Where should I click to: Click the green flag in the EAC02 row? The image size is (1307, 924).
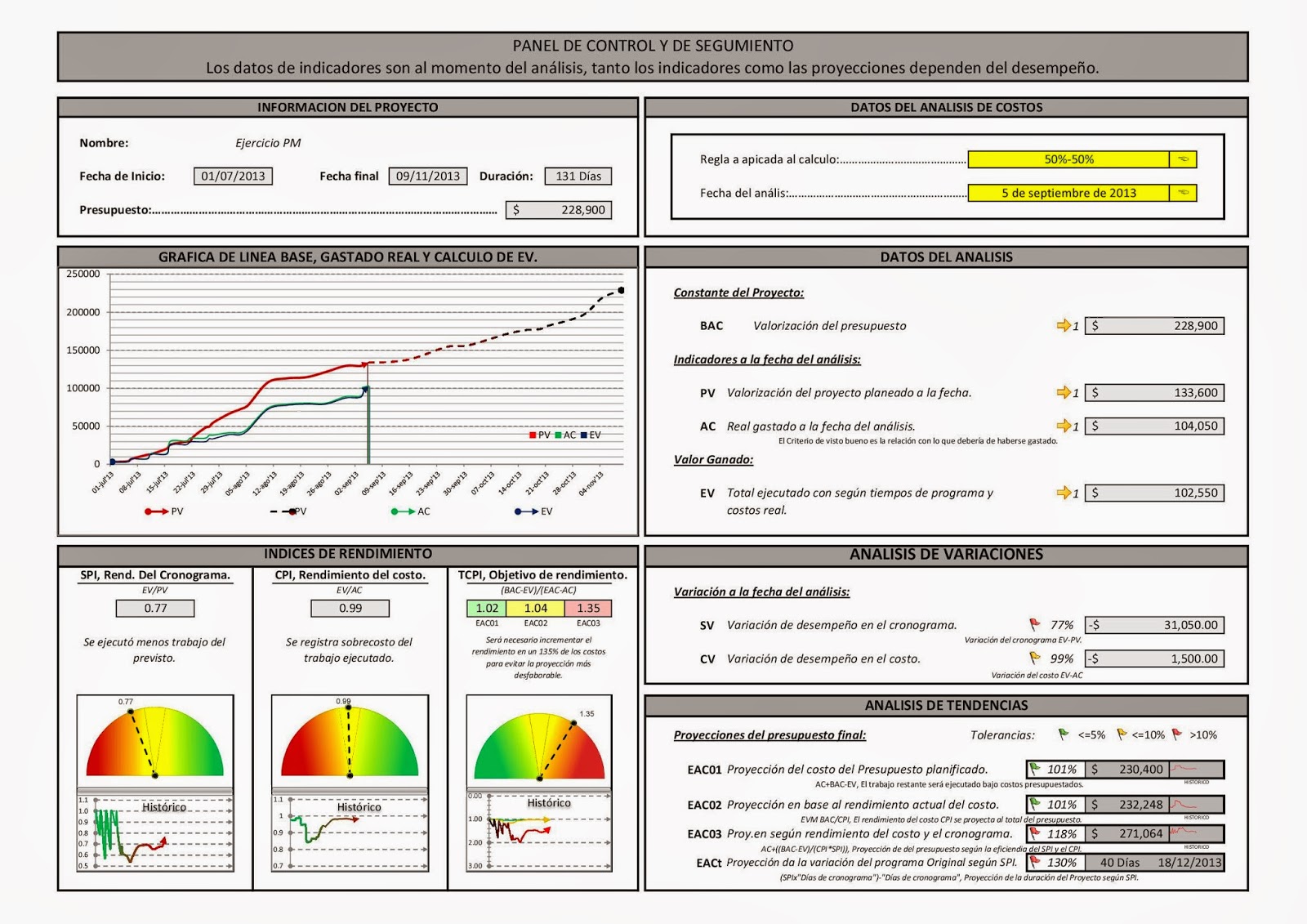[1035, 804]
